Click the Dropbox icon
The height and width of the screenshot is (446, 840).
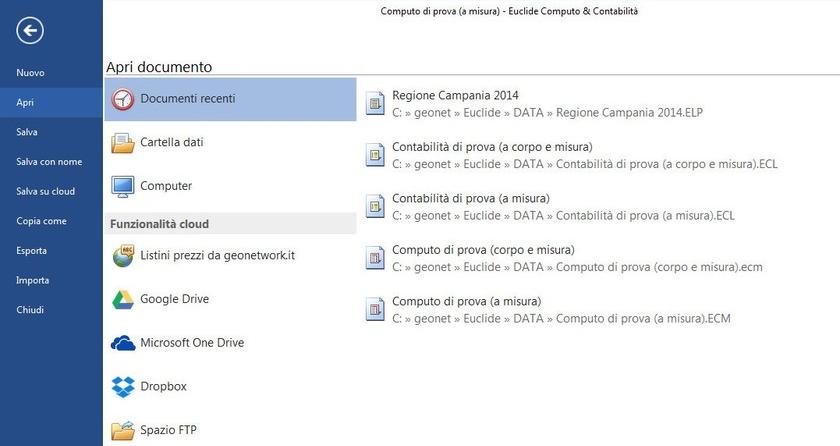tap(123, 386)
